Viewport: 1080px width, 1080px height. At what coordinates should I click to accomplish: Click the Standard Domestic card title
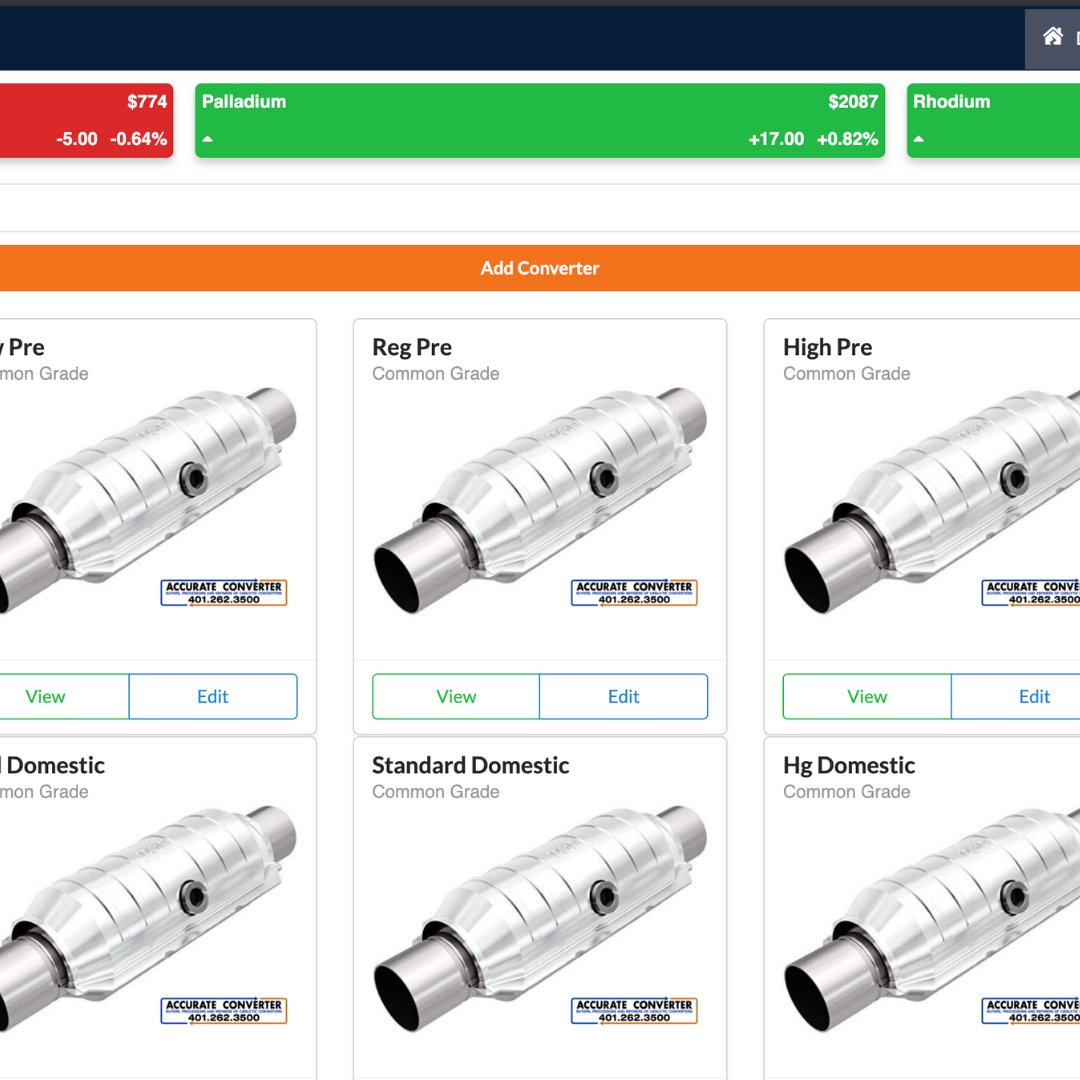[x=470, y=765]
